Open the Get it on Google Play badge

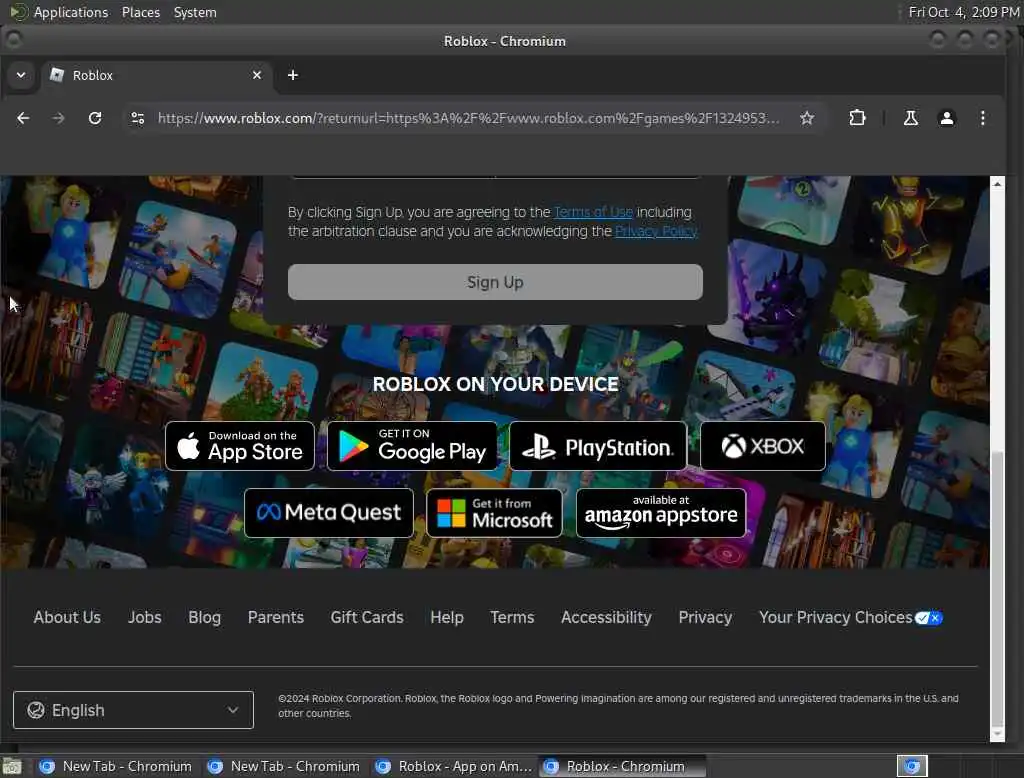(412, 446)
